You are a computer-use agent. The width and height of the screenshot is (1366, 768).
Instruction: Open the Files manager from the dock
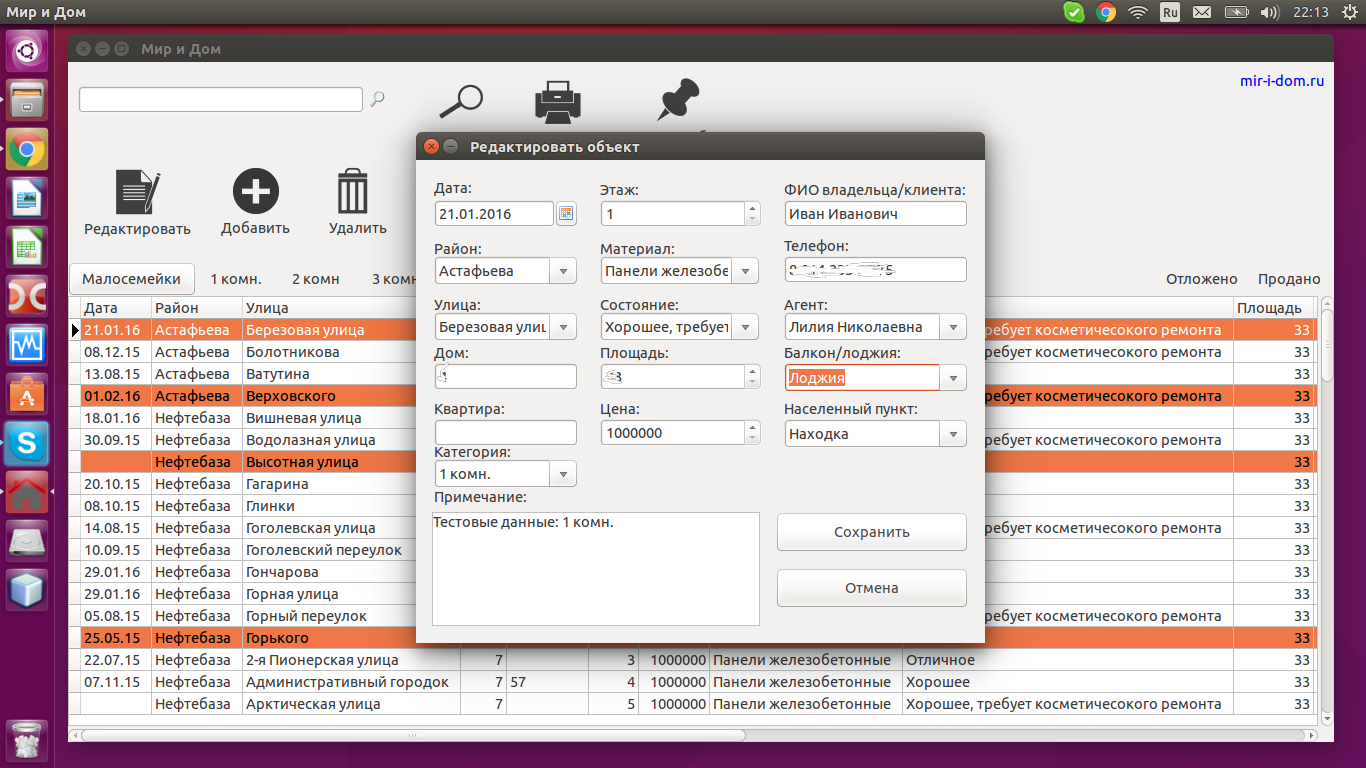[x=27, y=100]
